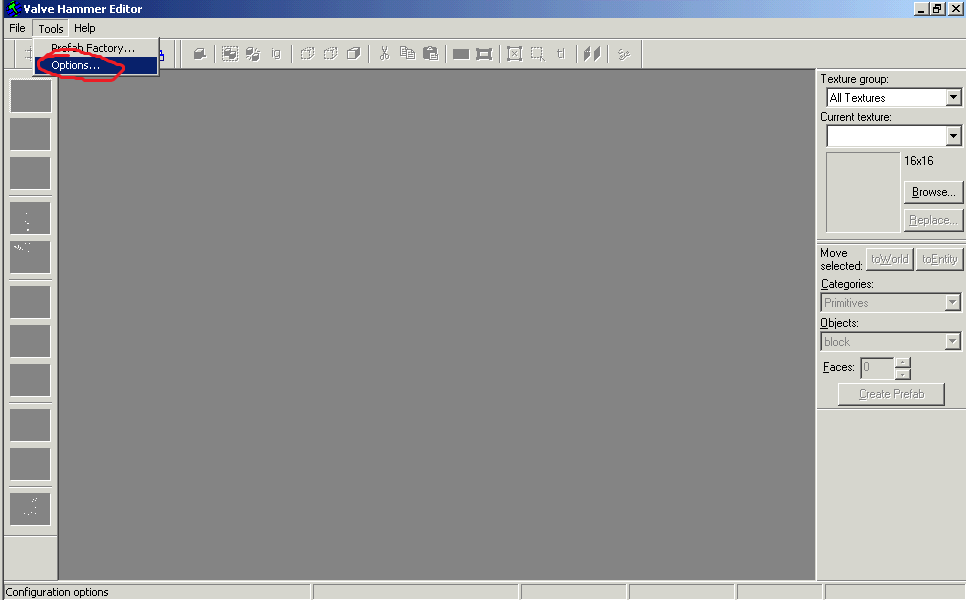Decrease Faces with the down spinner arrow
The width and height of the screenshot is (966, 600).
click(903, 374)
